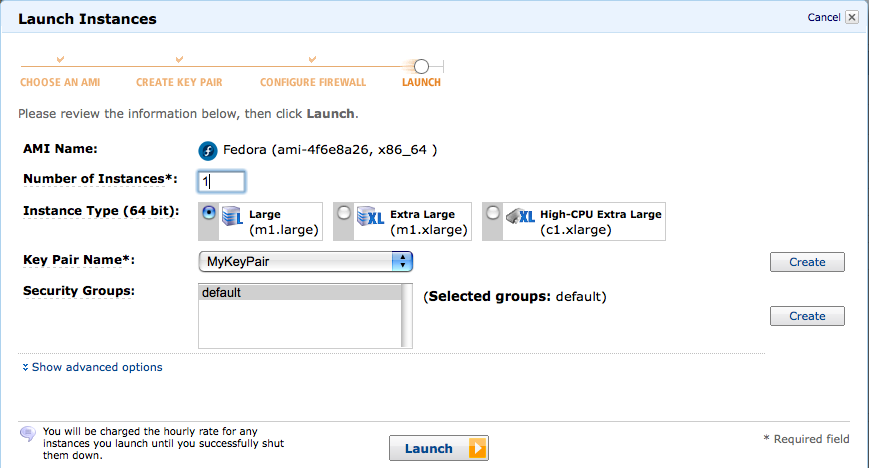Go to the Create Key Pair step

click(x=179, y=82)
